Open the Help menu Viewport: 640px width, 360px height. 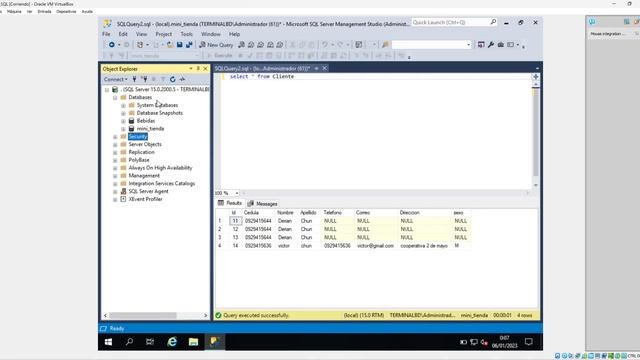click(234, 34)
